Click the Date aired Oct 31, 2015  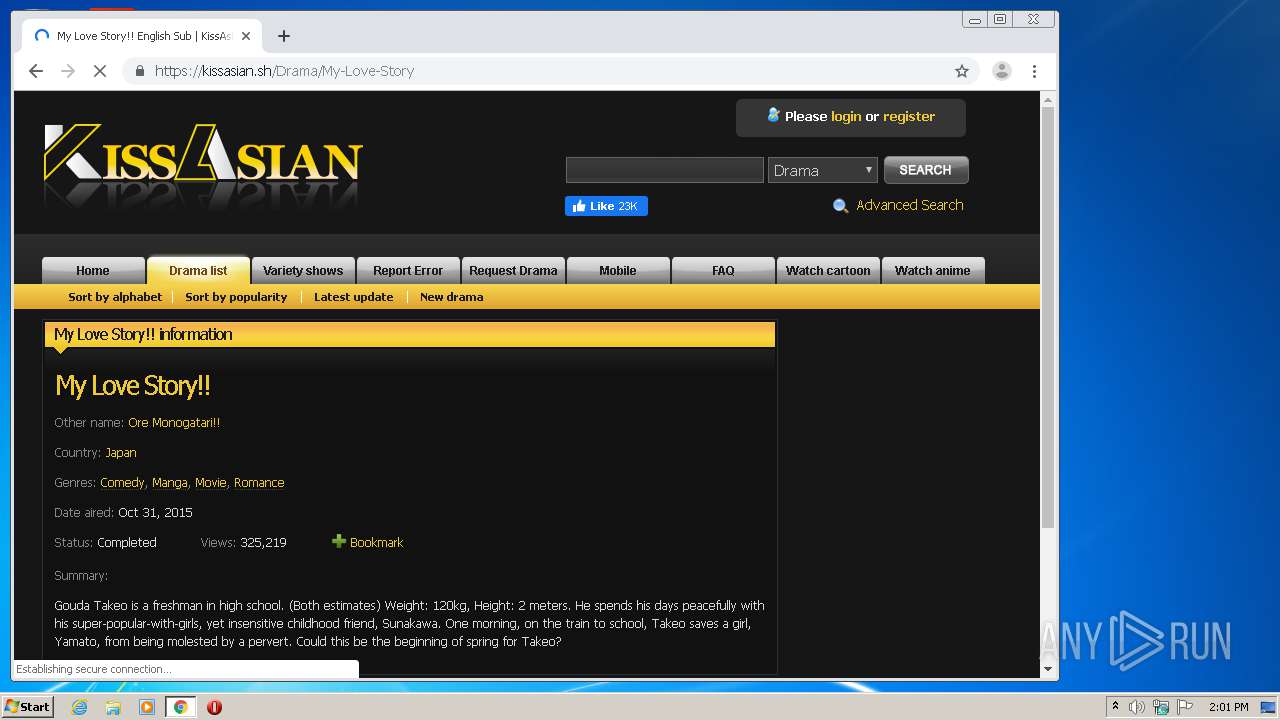(x=155, y=512)
